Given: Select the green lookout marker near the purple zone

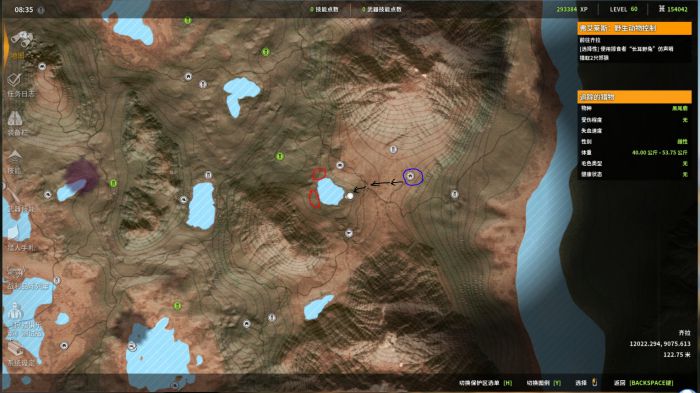Looking at the screenshot, I should coord(113,183).
